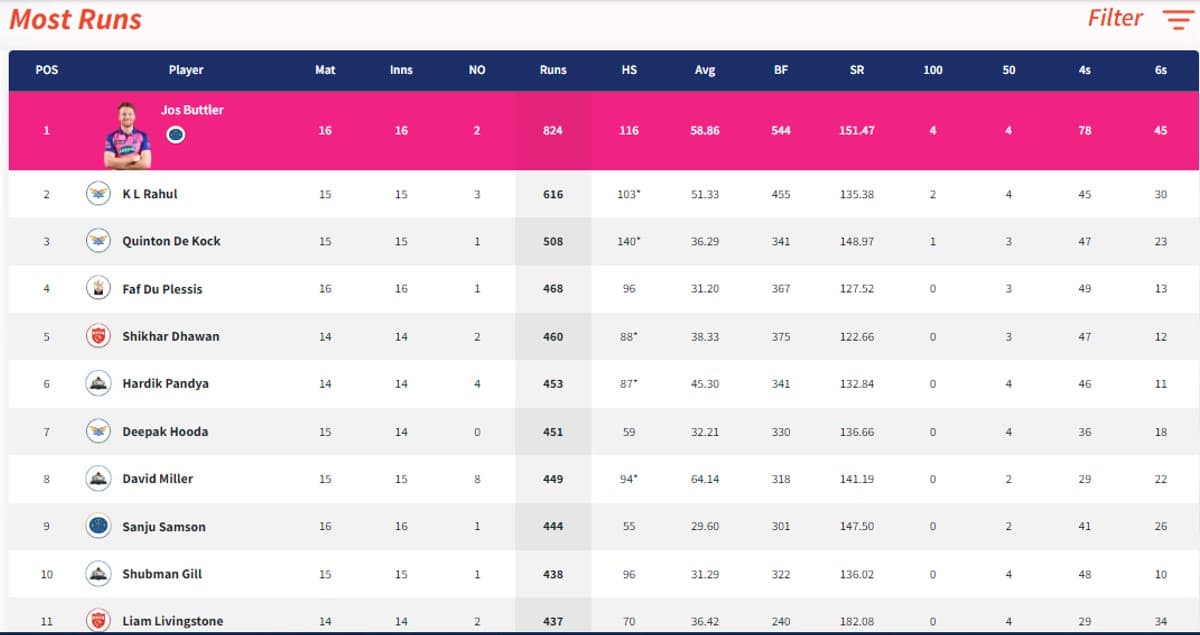Click Liam Livingstone's team logo
The width and height of the screenshot is (1200, 635).
[x=98, y=620]
